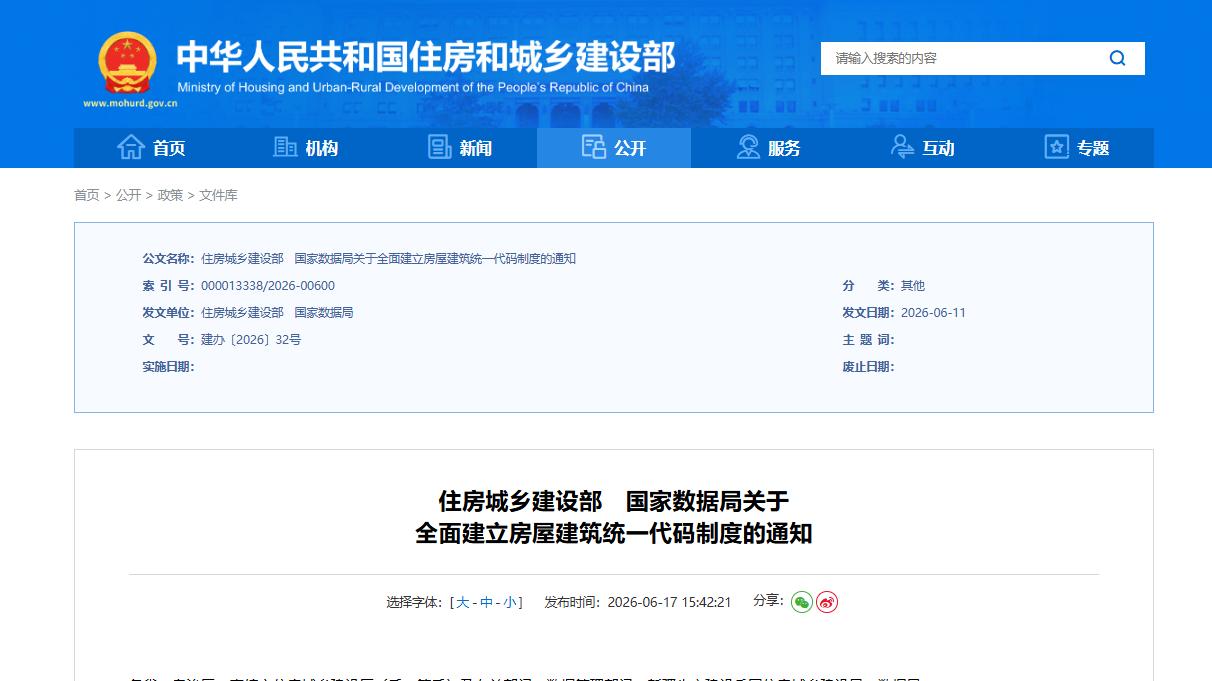Set the font size to 中
1212x681 pixels.
click(x=486, y=602)
